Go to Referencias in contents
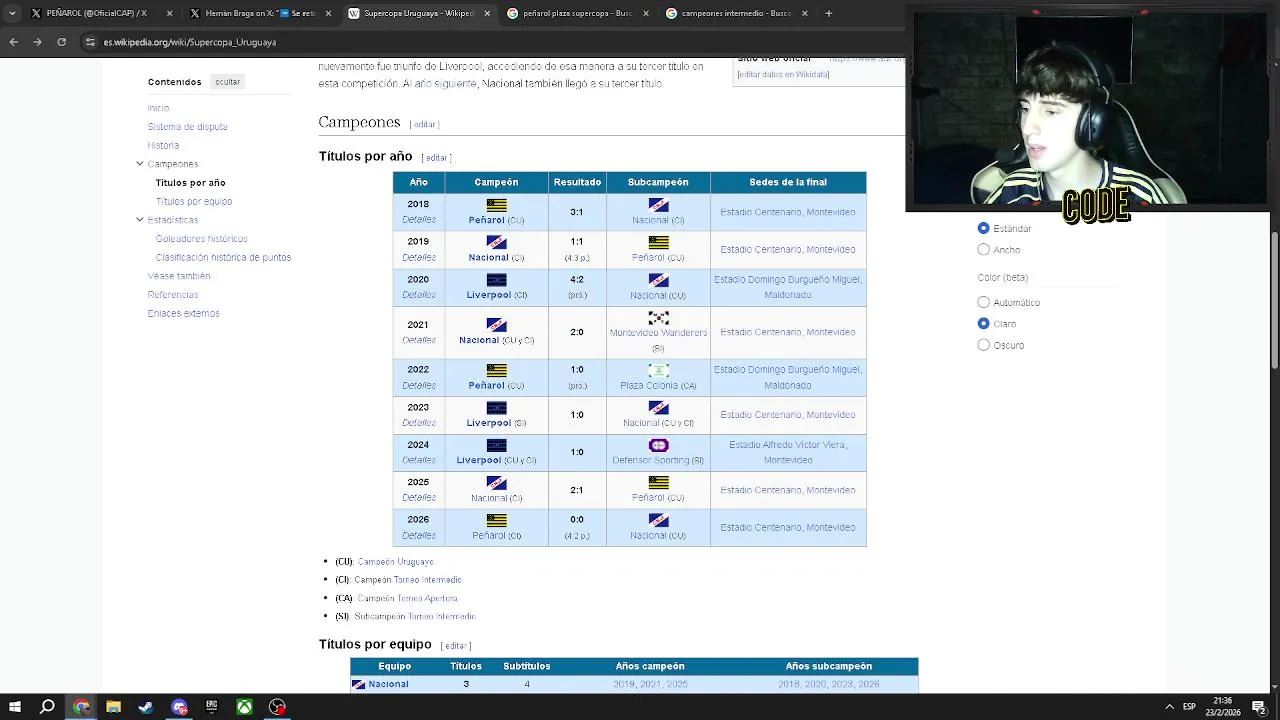 [x=172, y=294]
